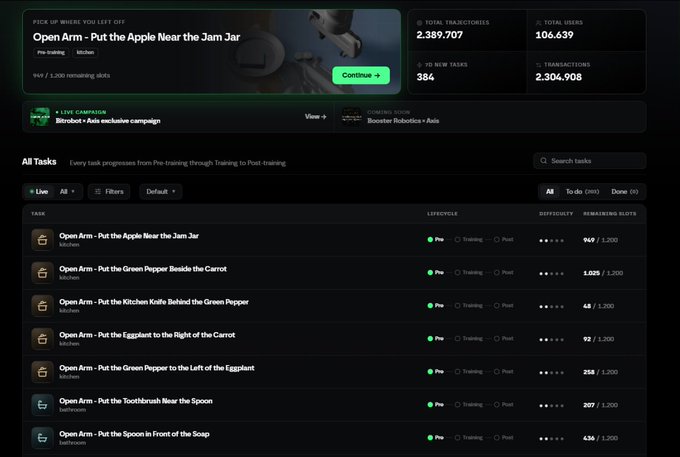Click Post stage of Apple Near Jam Jar row
The image size is (680, 457).
tap(503, 239)
